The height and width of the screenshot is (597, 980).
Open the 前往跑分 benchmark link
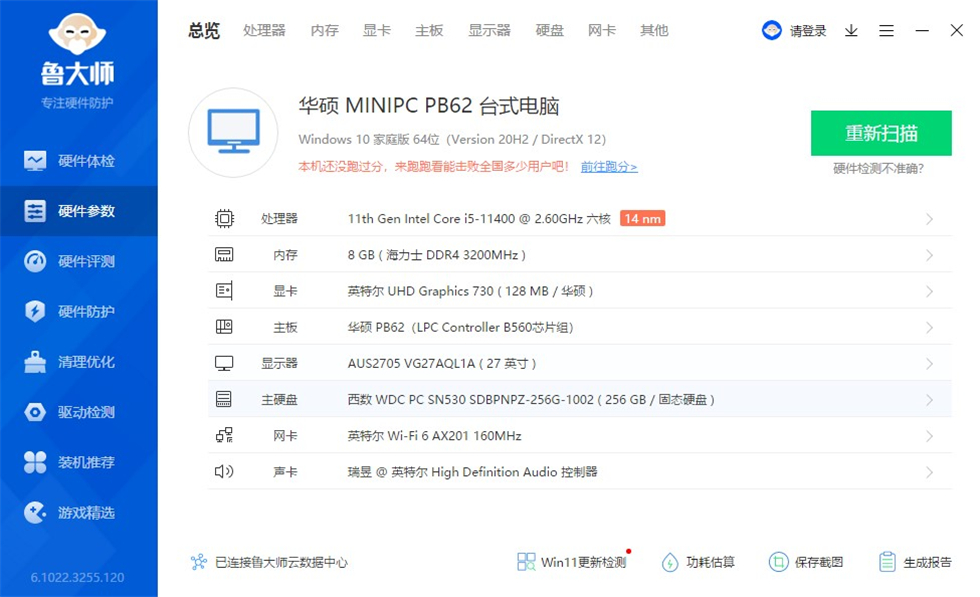point(610,167)
